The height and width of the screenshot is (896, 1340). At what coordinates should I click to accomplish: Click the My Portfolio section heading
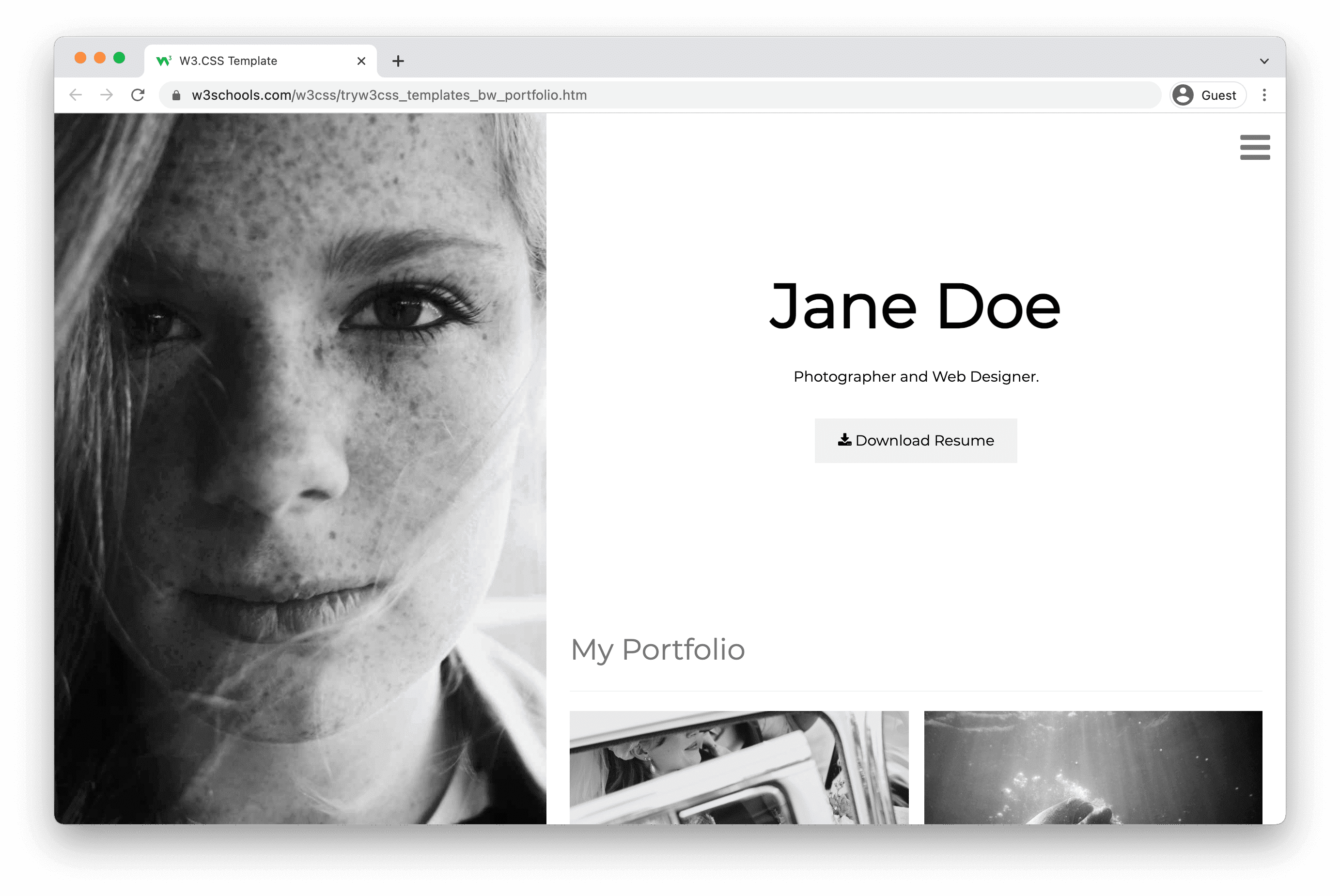tap(656, 648)
